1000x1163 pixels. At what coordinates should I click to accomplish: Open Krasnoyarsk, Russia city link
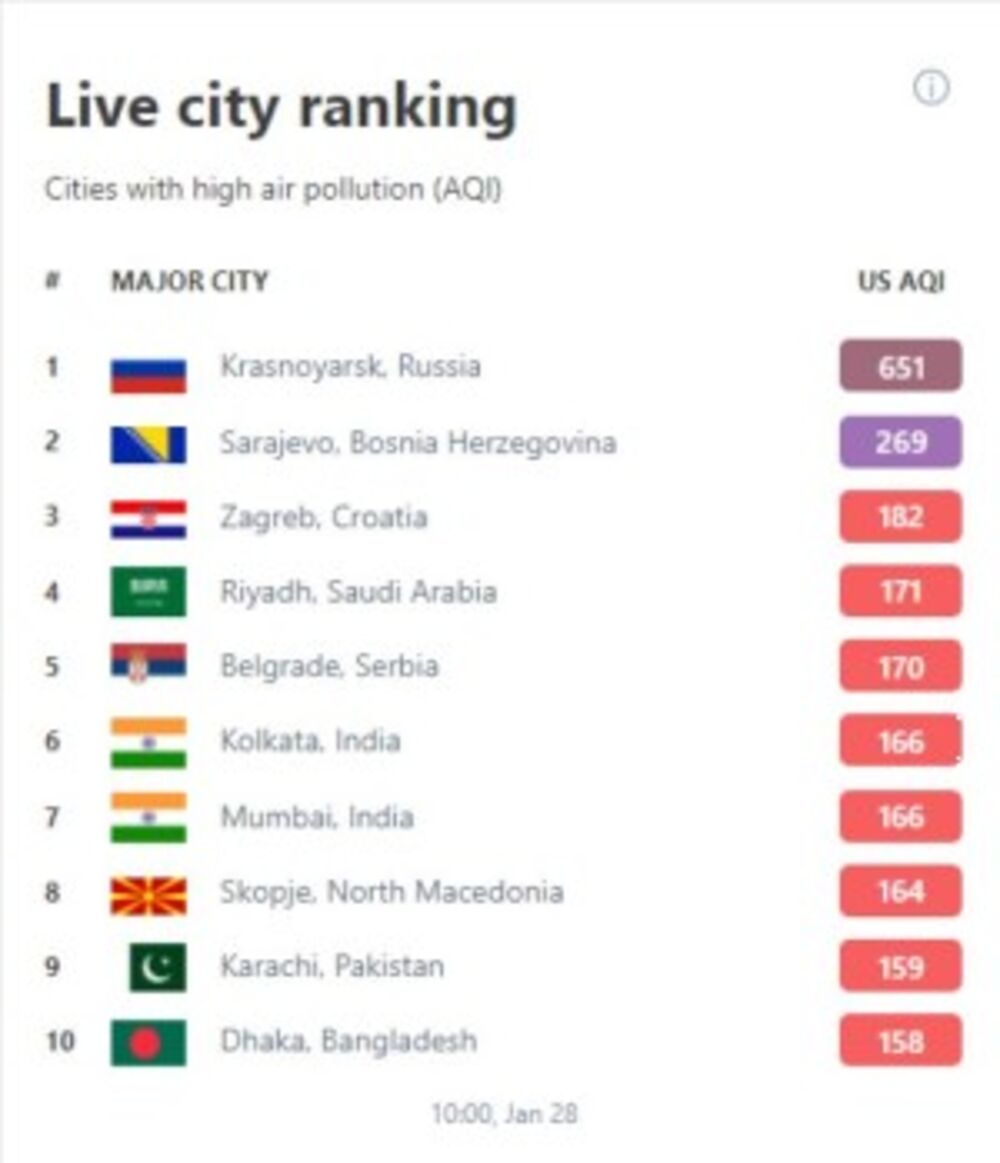[x=350, y=366]
